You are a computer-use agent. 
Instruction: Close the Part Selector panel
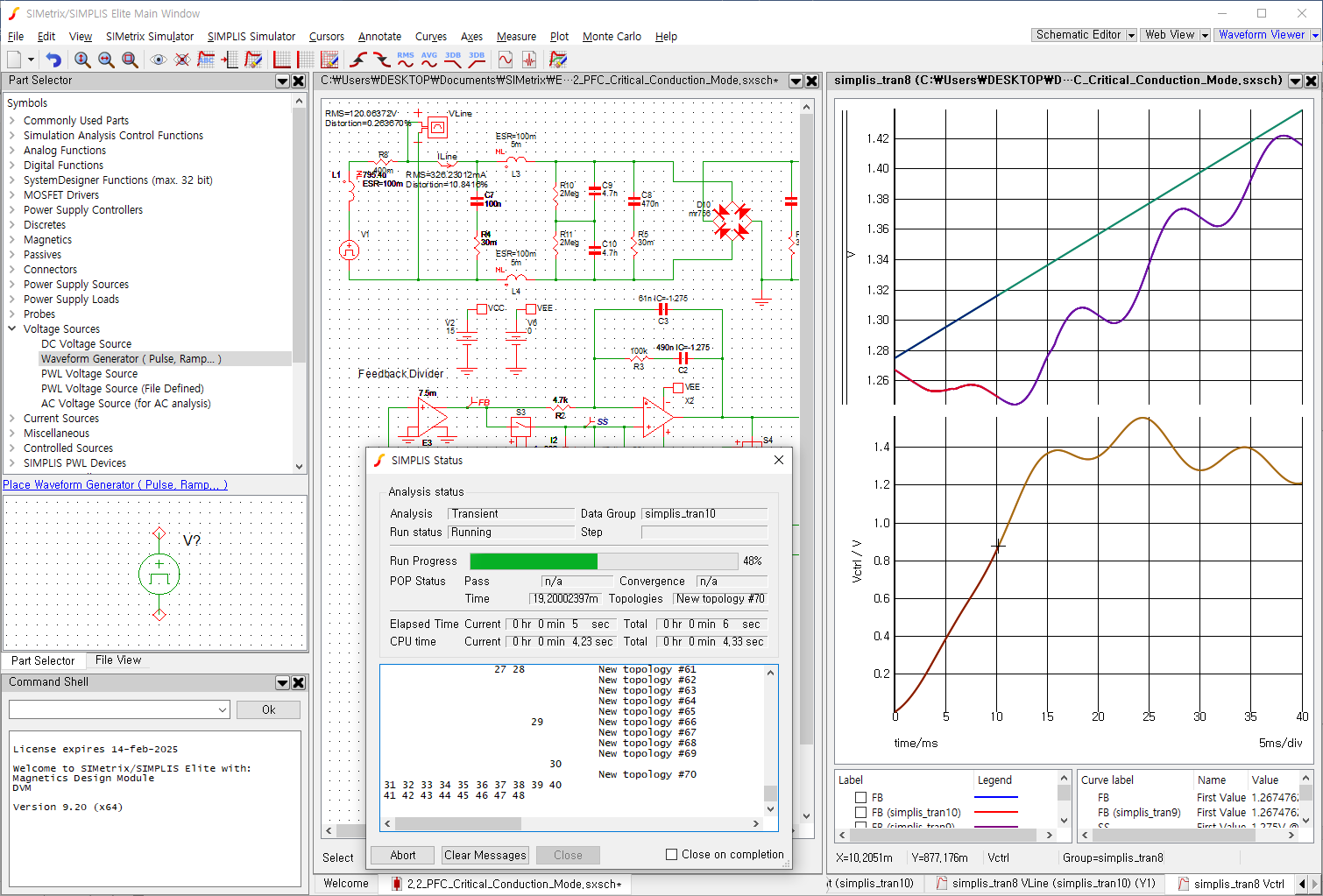coord(299,81)
